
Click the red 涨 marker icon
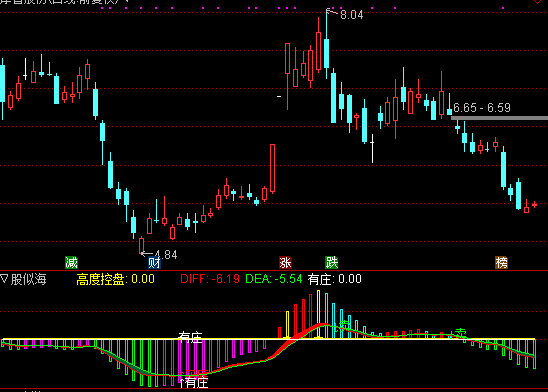tap(285, 262)
